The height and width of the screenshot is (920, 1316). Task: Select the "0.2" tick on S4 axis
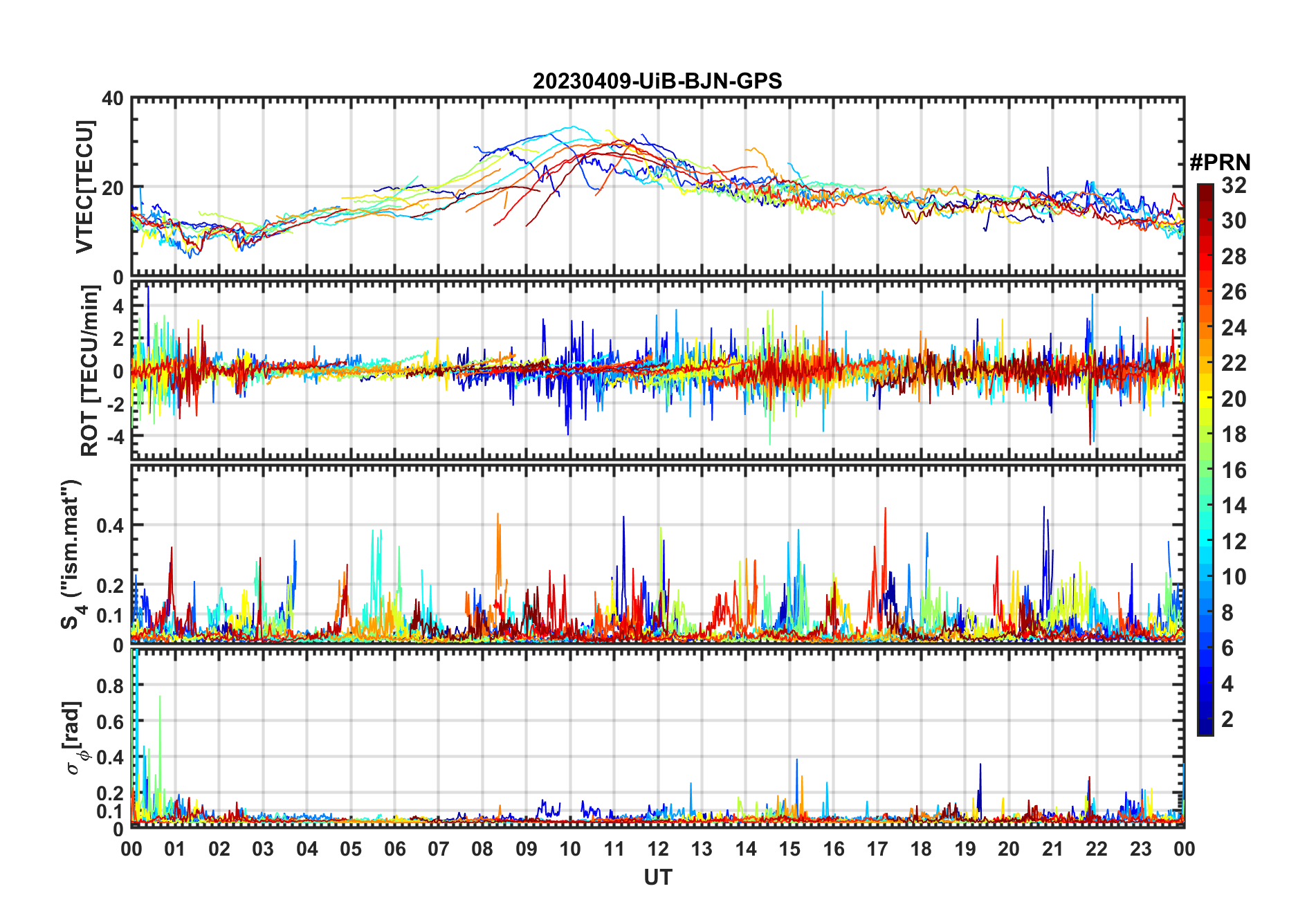(109, 585)
